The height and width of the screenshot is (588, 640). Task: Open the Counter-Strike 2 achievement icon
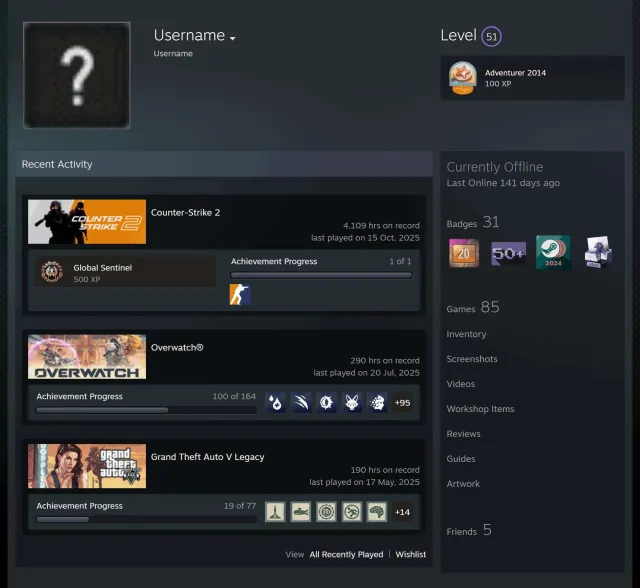(x=240, y=295)
